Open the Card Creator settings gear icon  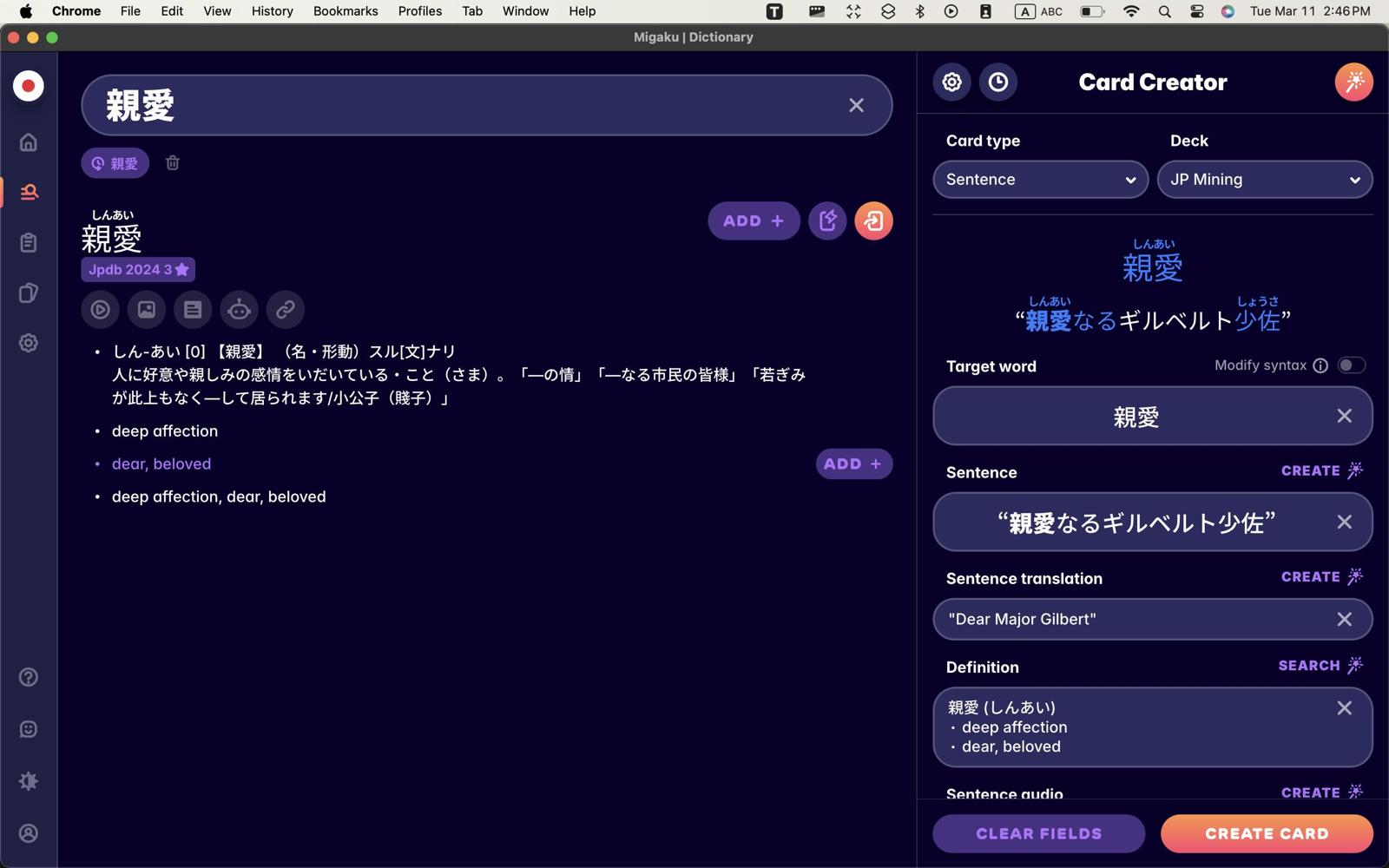click(x=951, y=82)
